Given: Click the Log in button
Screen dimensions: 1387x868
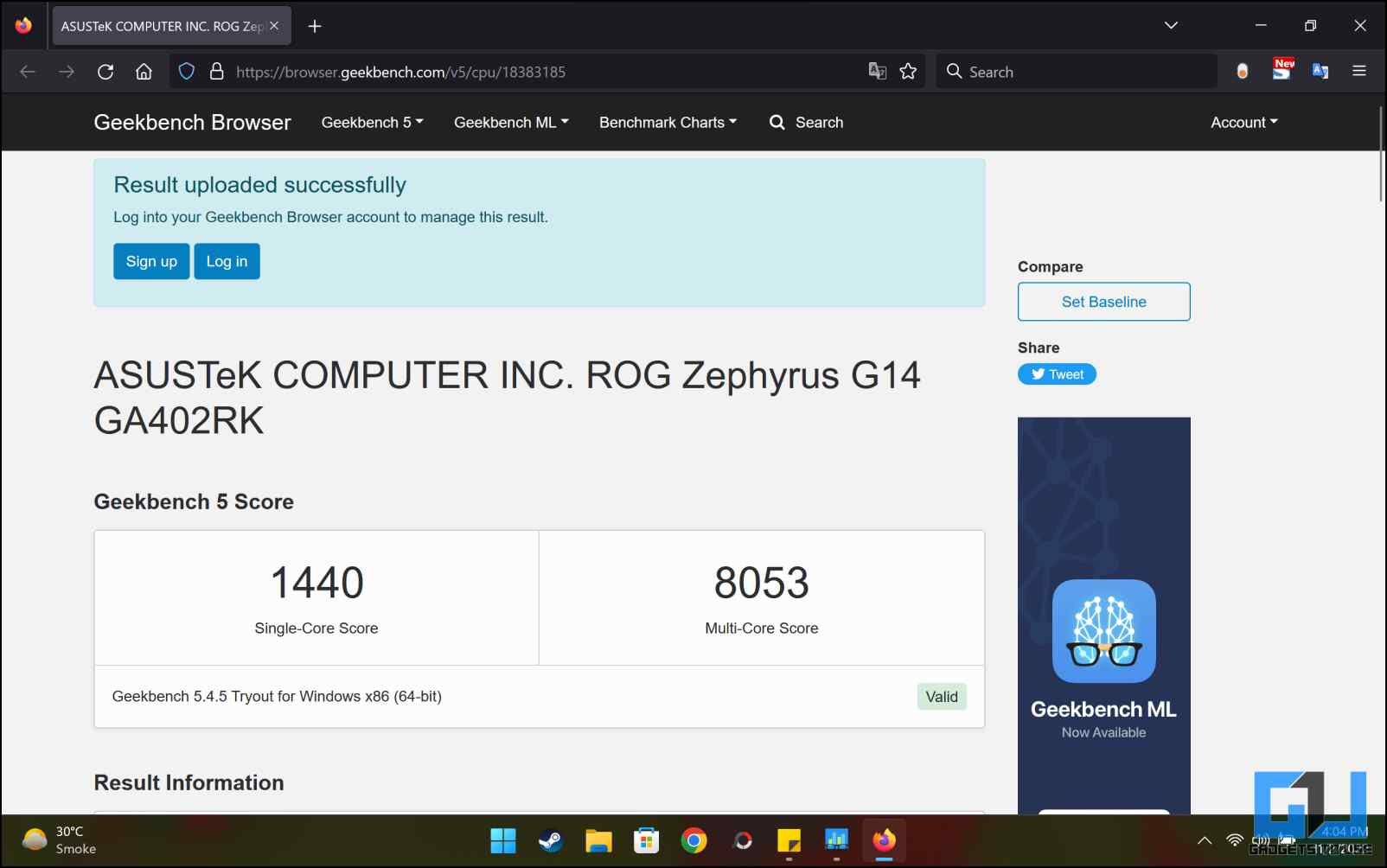Looking at the screenshot, I should [x=227, y=261].
